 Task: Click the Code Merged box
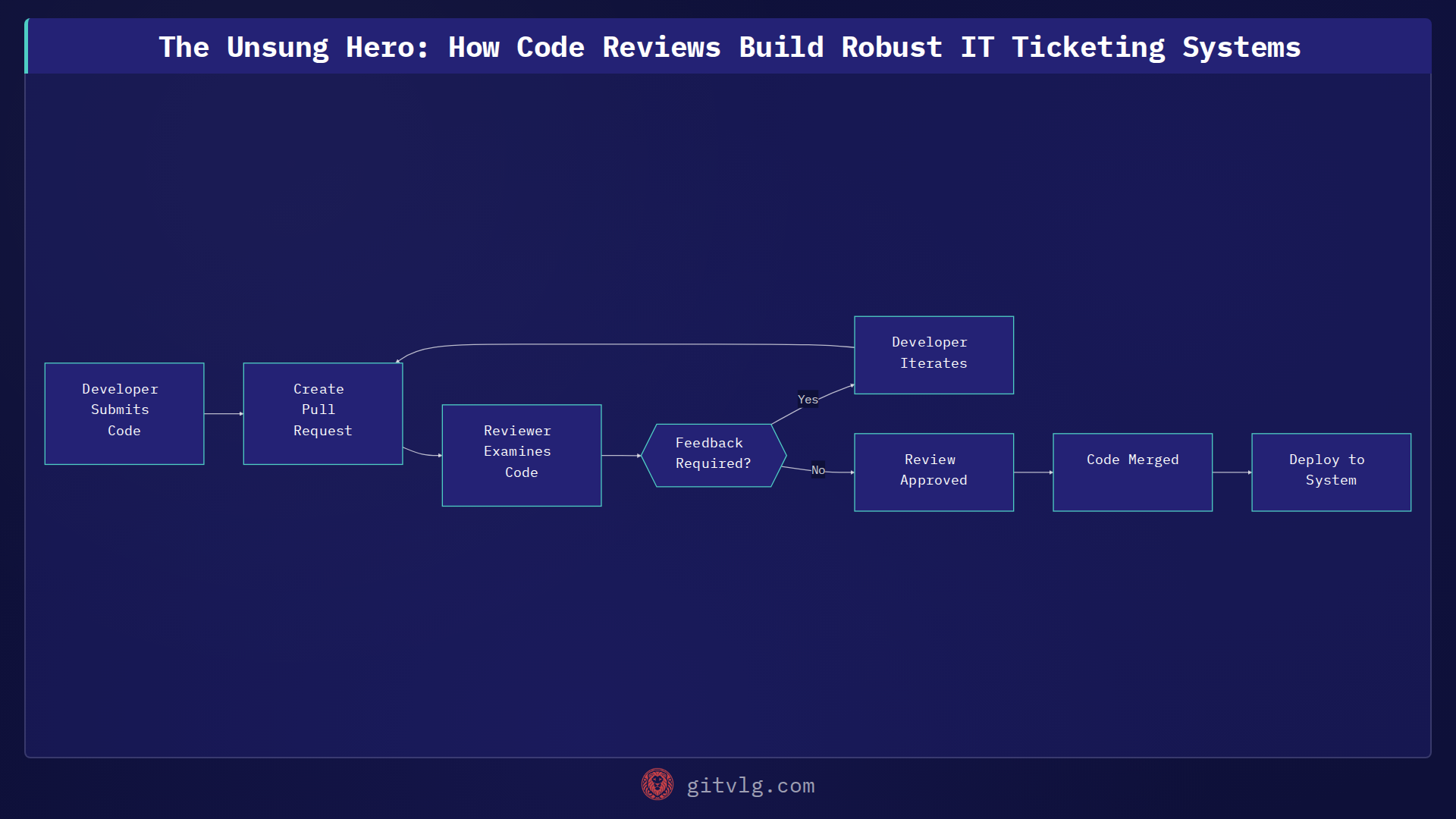[x=1132, y=472]
